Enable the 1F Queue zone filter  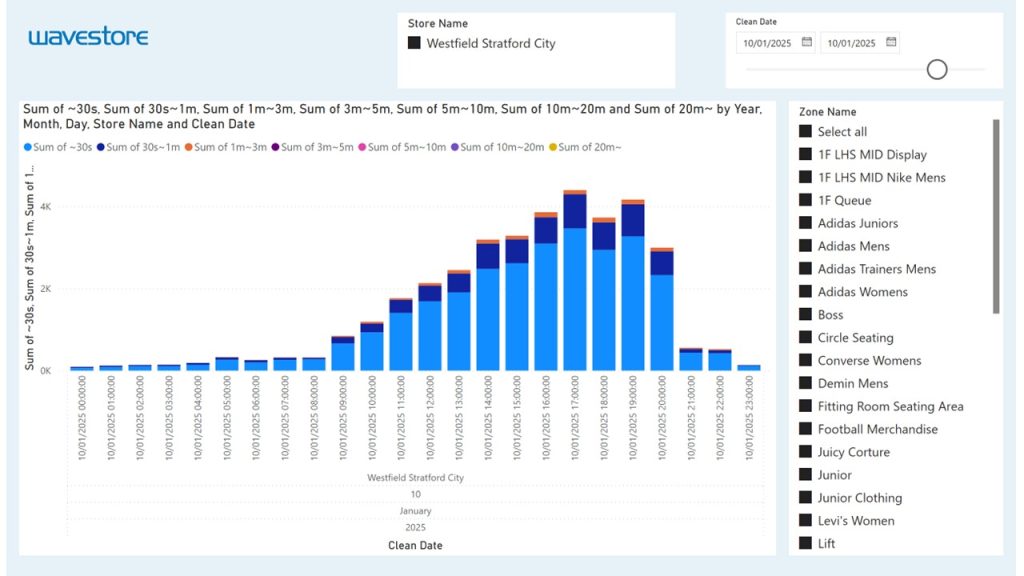pos(805,200)
